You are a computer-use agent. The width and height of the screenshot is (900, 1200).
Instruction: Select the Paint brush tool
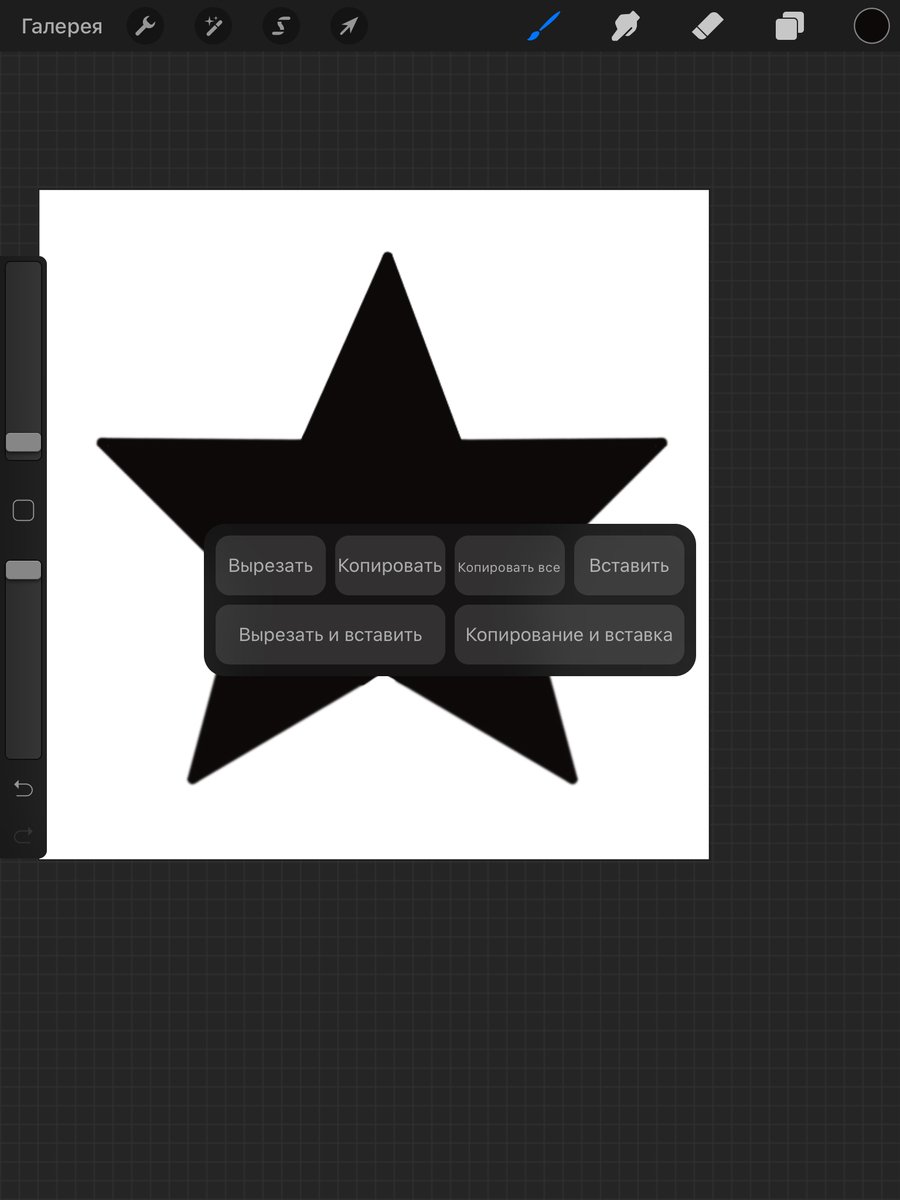point(546,26)
